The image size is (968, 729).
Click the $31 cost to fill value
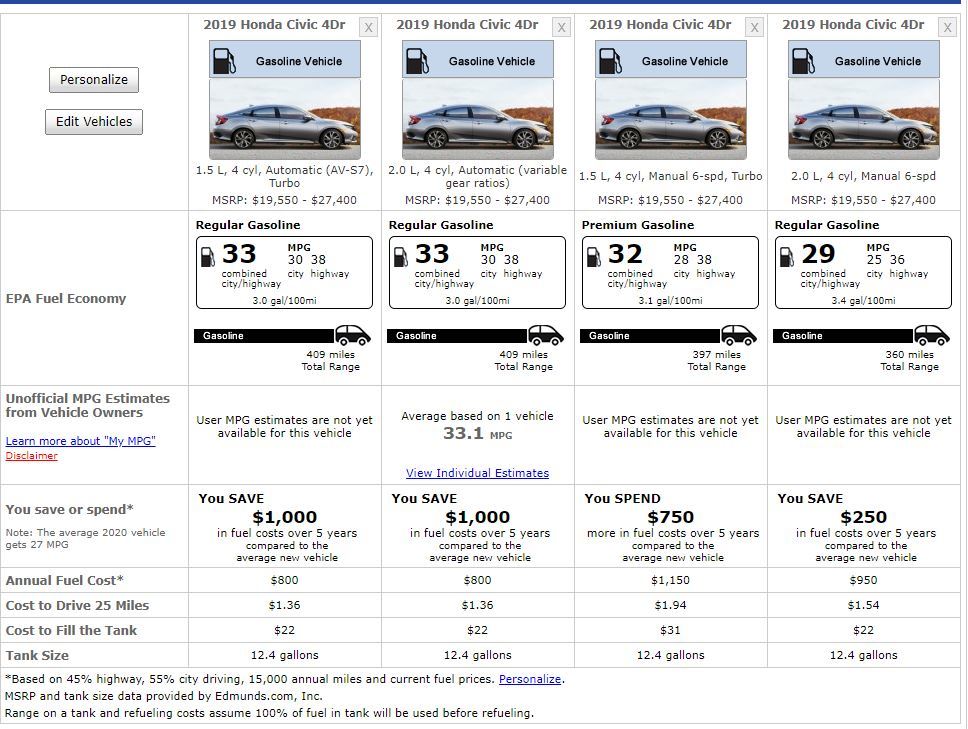(x=670, y=630)
